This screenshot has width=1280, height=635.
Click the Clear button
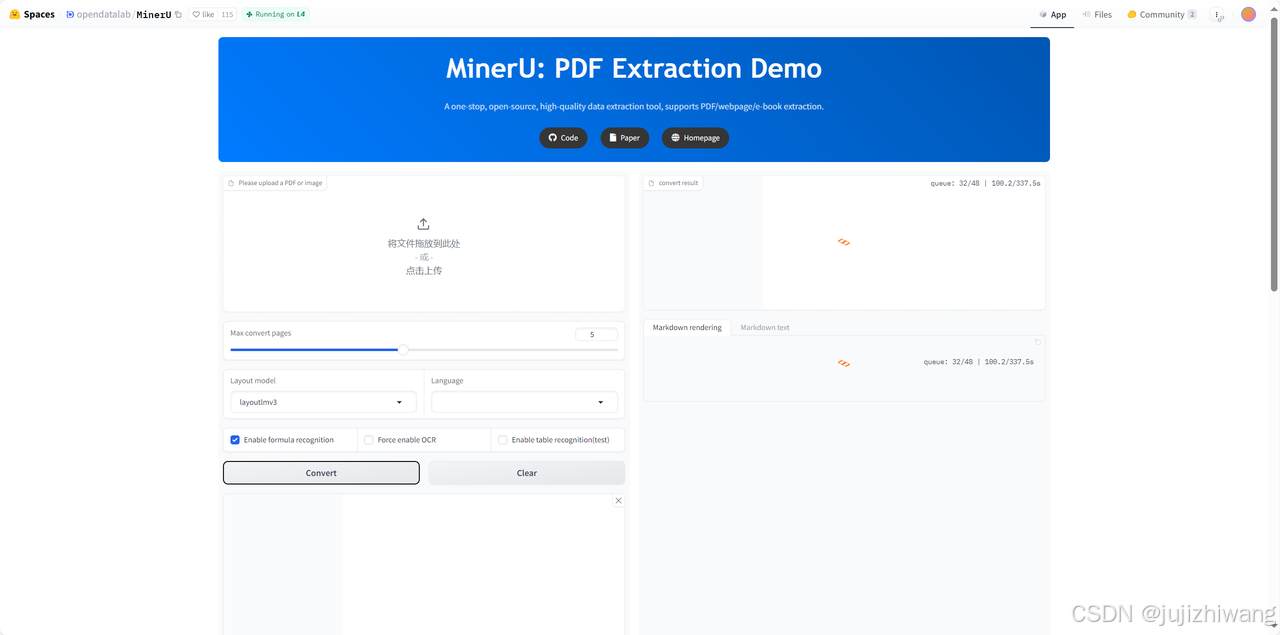527,473
